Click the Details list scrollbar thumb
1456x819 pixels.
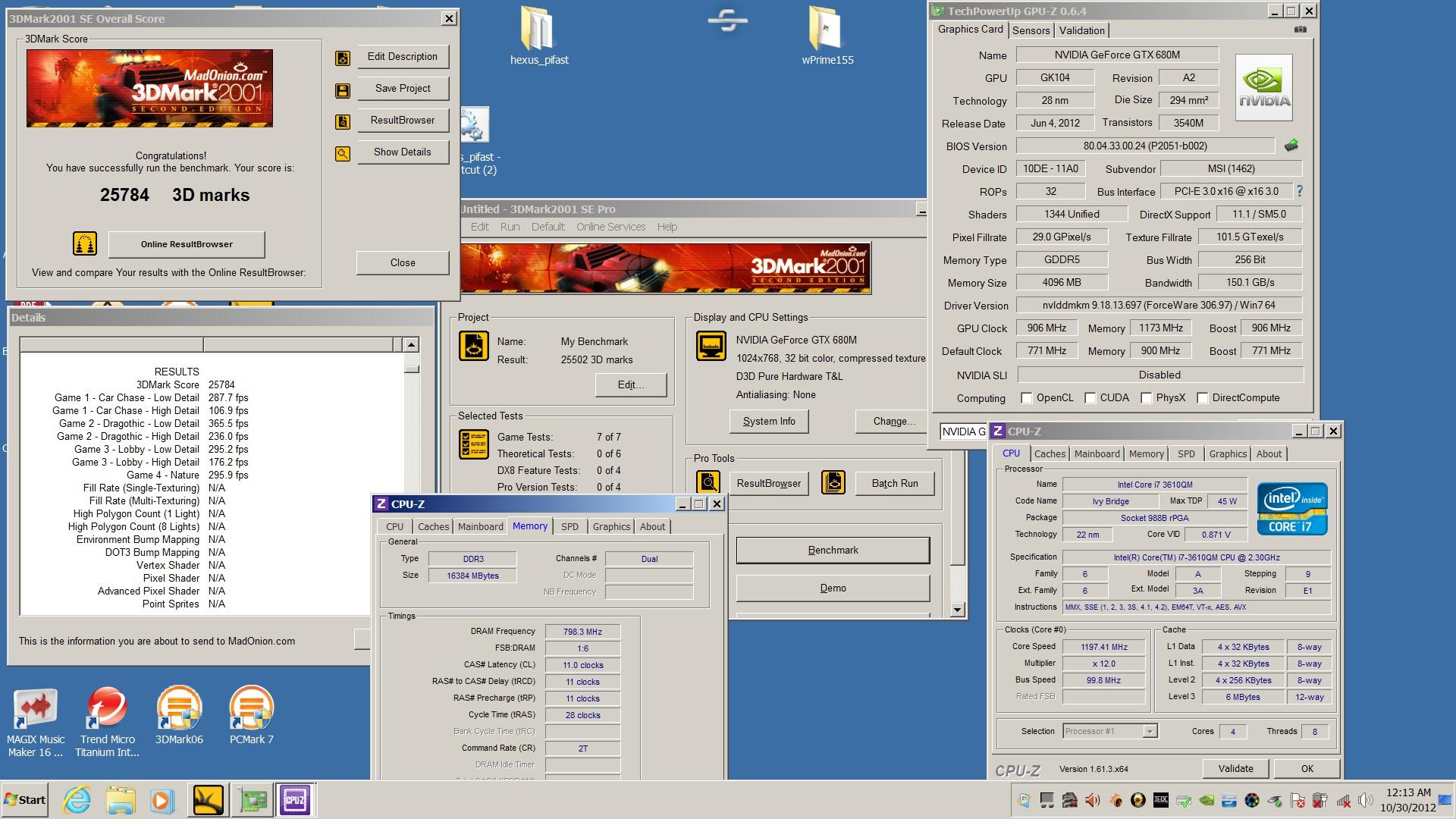click(x=412, y=369)
